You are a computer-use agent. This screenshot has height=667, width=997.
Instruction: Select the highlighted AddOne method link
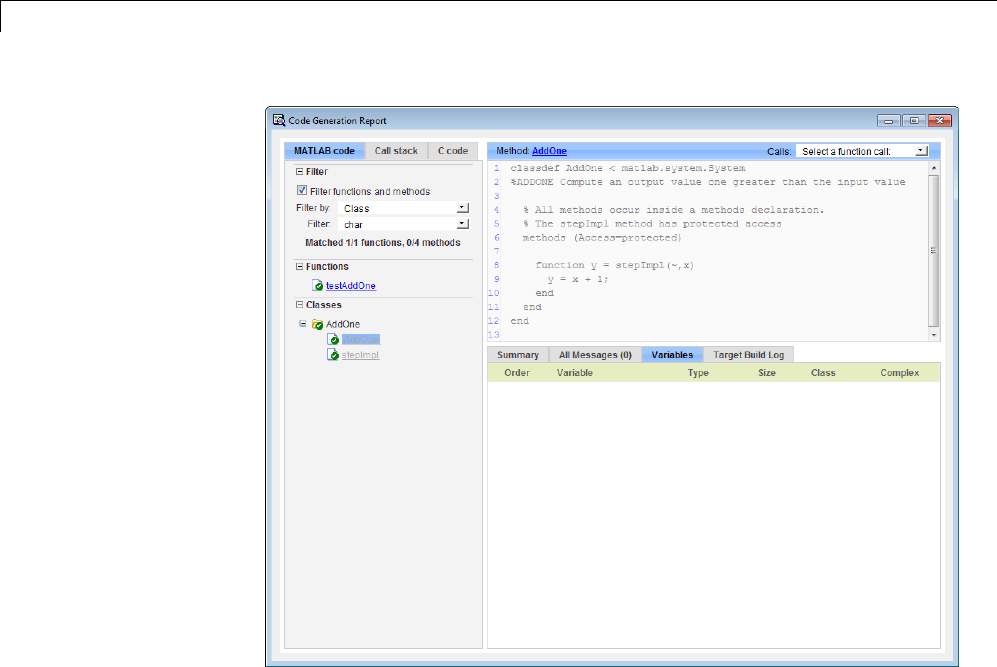point(361,340)
